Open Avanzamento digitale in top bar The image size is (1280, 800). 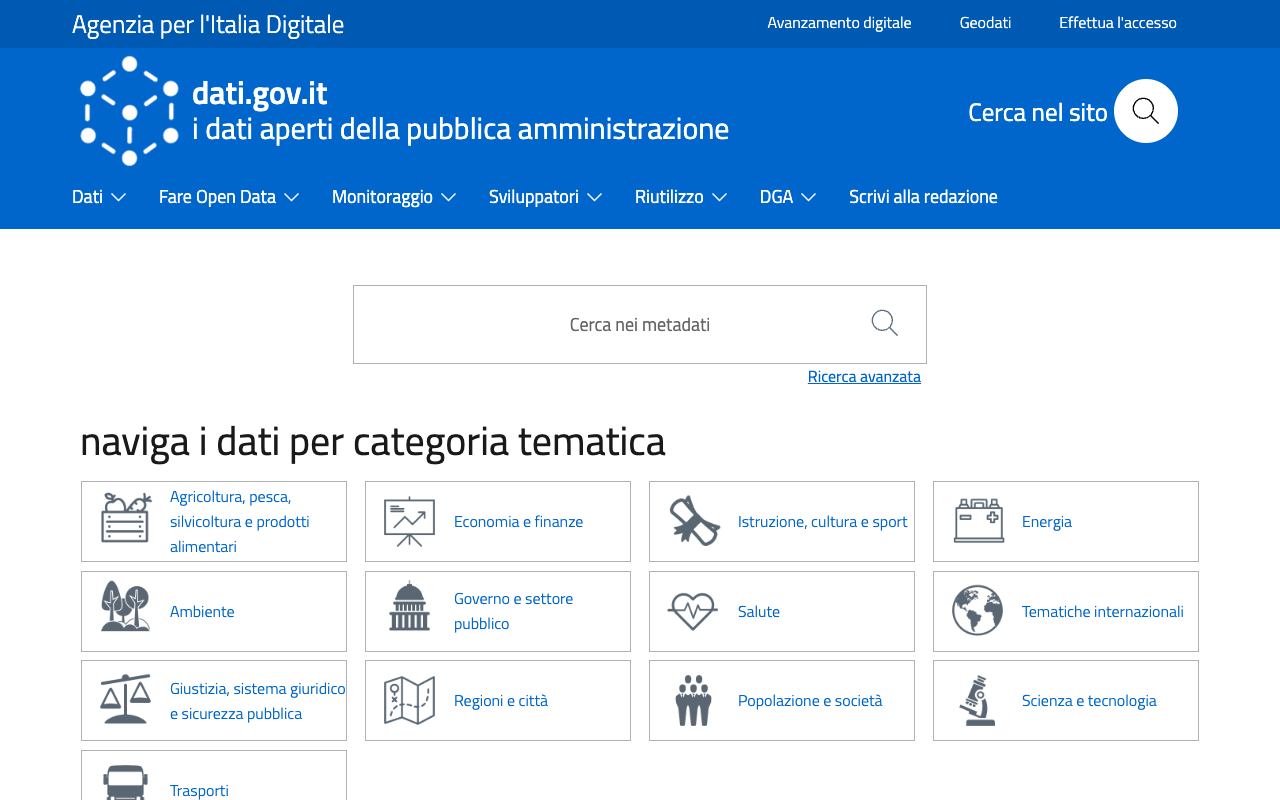(x=839, y=22)
